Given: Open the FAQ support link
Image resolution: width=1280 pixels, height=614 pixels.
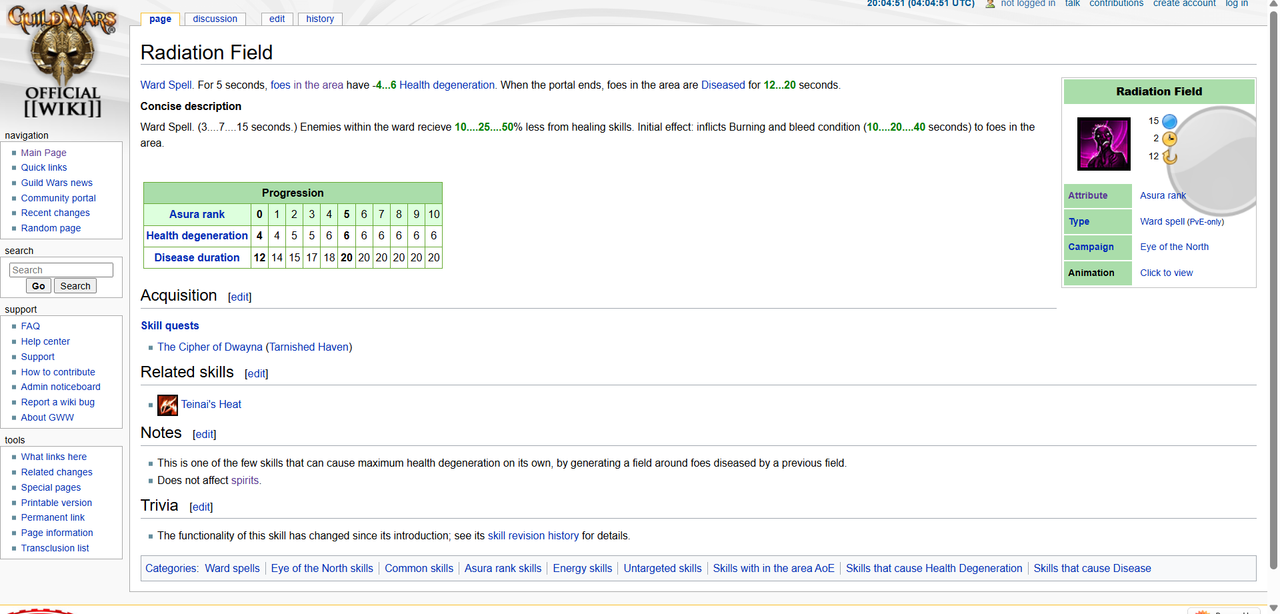Looking at the screenshot, I should pyautogui.click(x=31, y=326).
